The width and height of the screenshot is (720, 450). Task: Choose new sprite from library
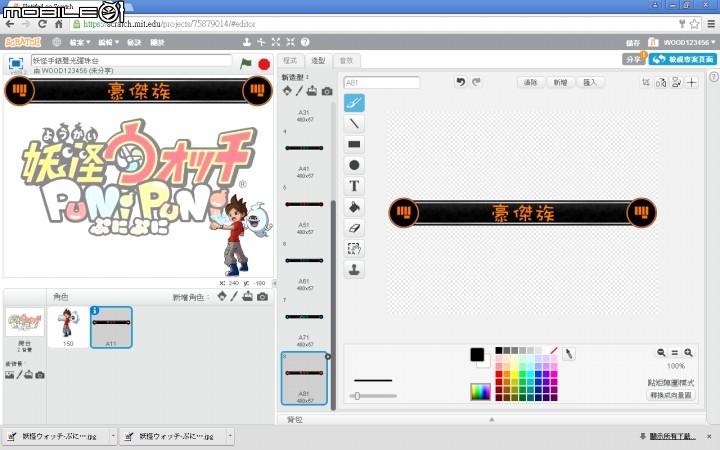[222, 296]
